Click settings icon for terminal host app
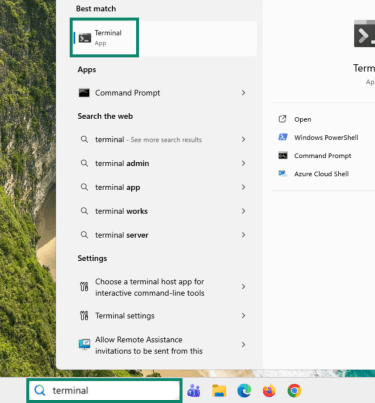This screenshot has height=403, width=375. coord(84,287)
